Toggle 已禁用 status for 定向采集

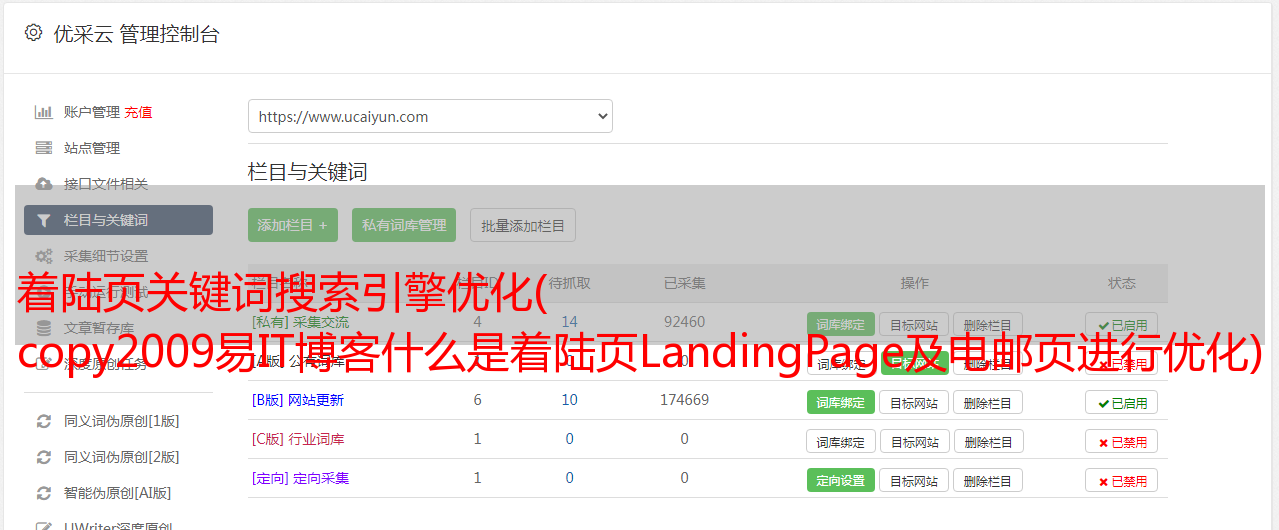pos(1122,480)
